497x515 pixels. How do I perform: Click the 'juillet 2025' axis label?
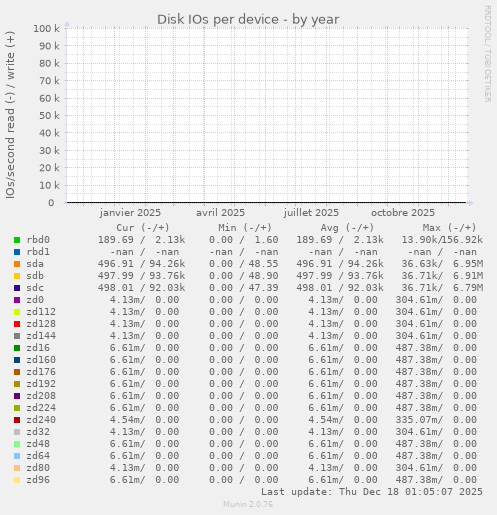tap(311, 213)
